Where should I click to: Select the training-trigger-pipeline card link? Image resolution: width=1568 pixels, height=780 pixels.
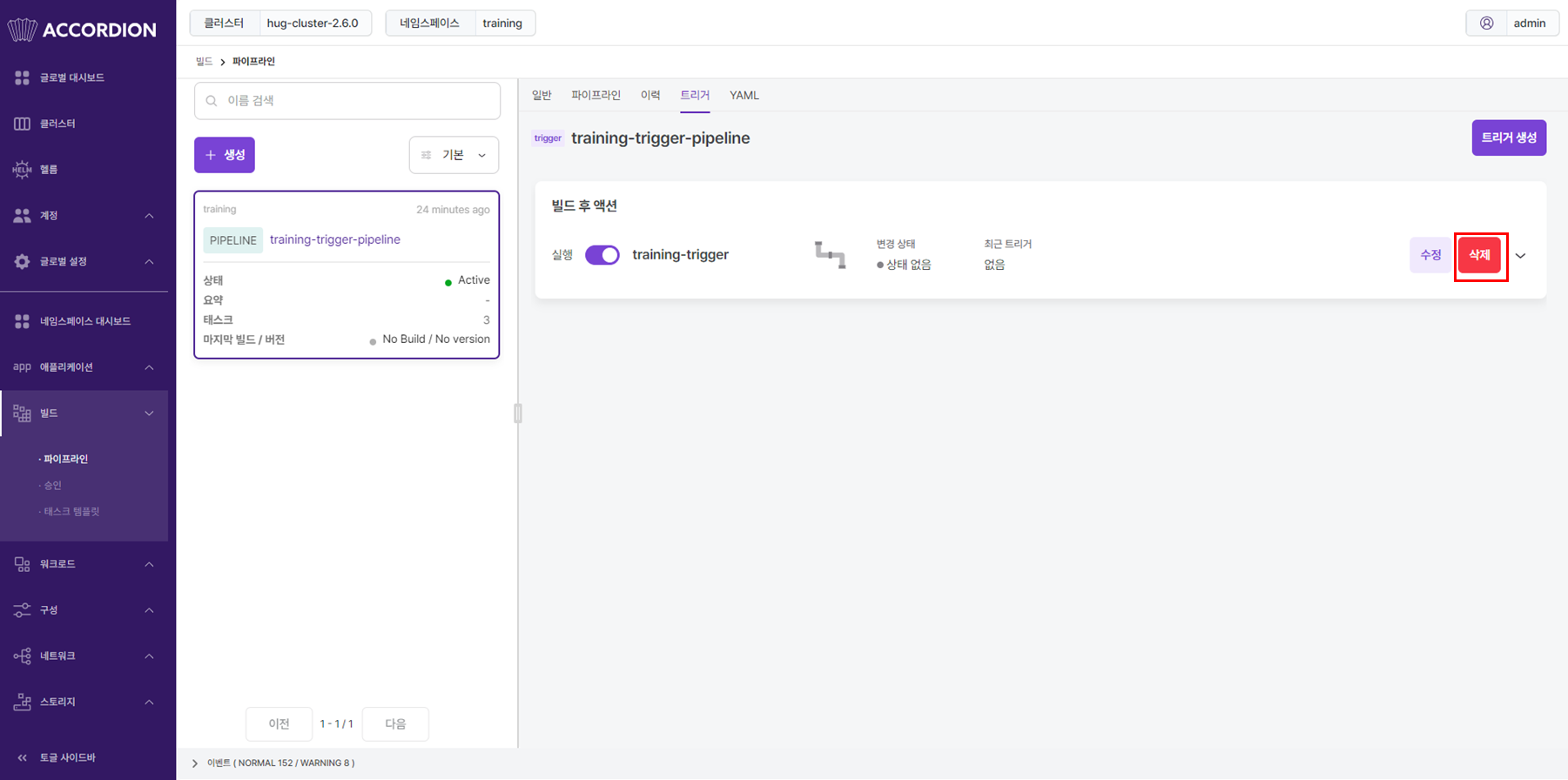(335, 239)
